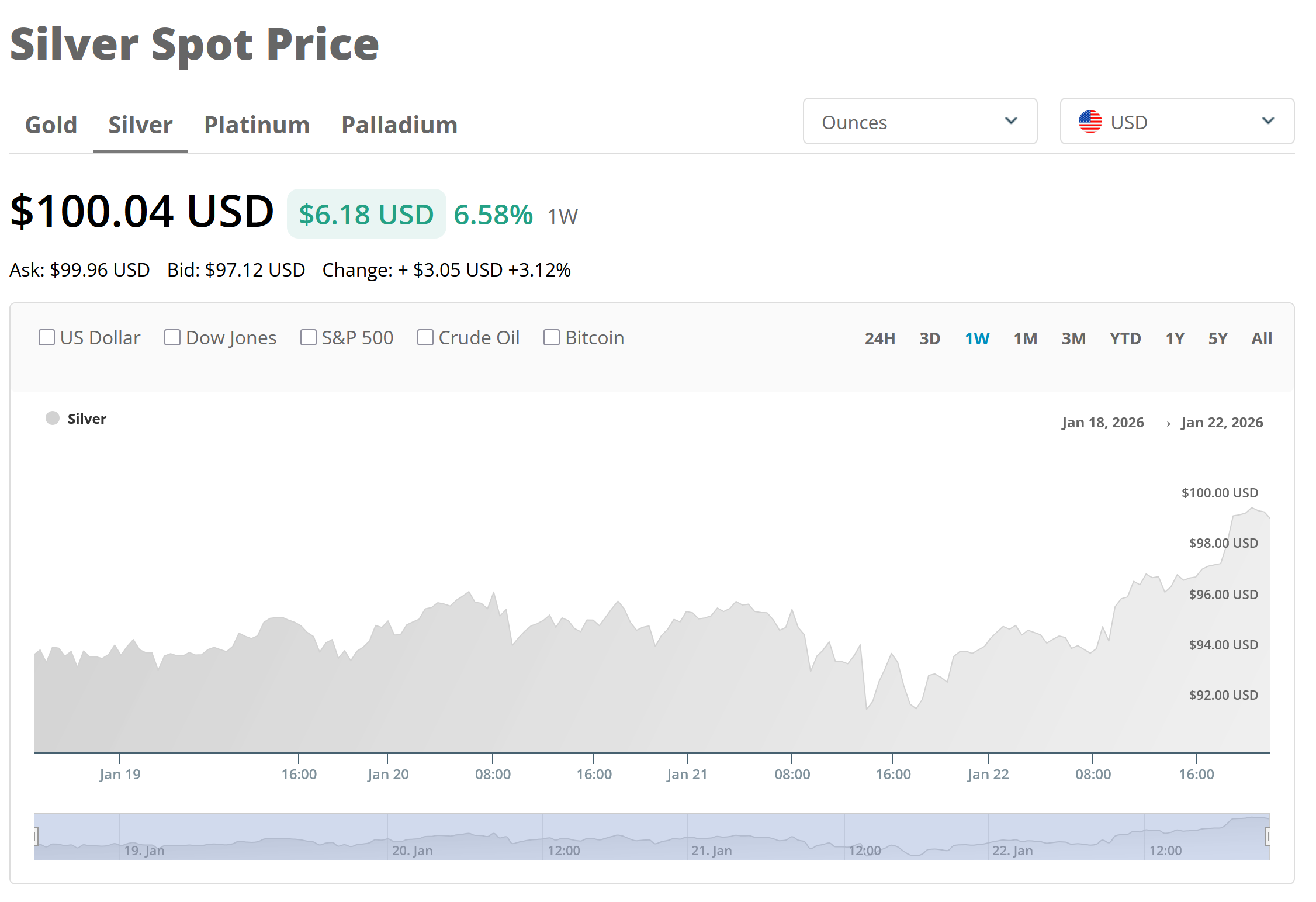1316x902 pixels.
Task: Grab the left navigator range handle
Action: pos(35,837)
